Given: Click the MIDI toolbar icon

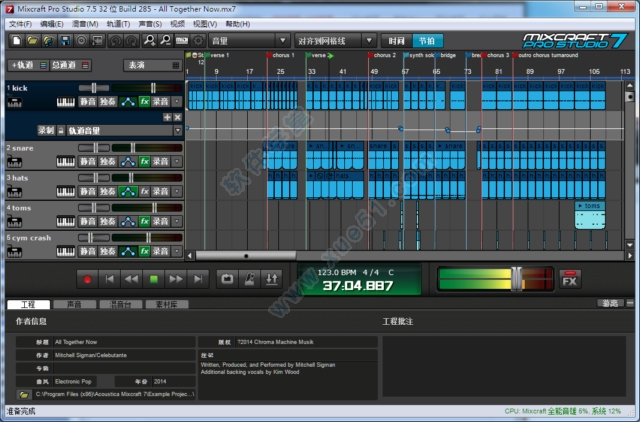Looking at the screenshot, I should 182,40.
